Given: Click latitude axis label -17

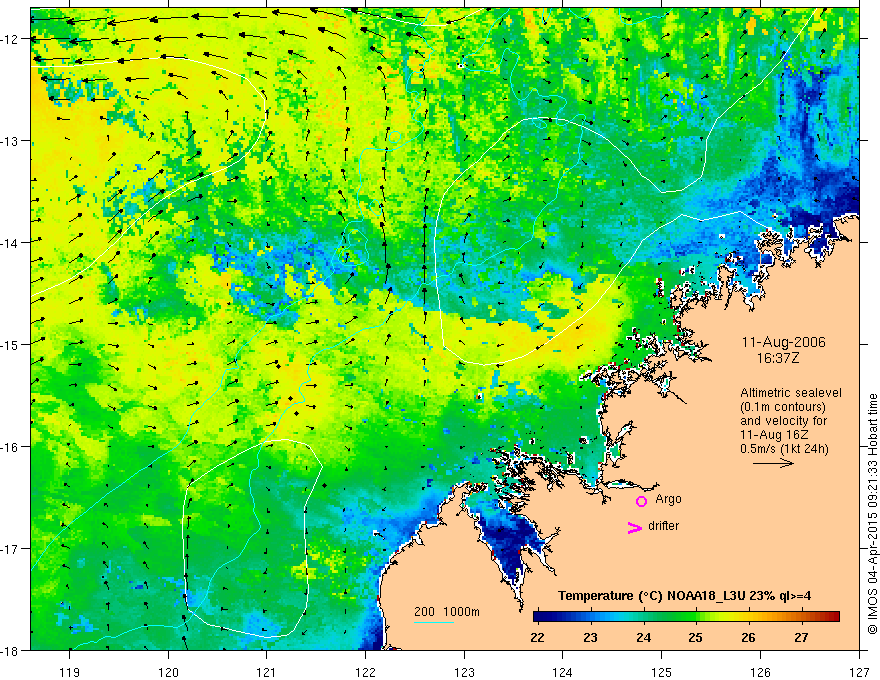Looking at the screenshot, I should tap(10, 549).
